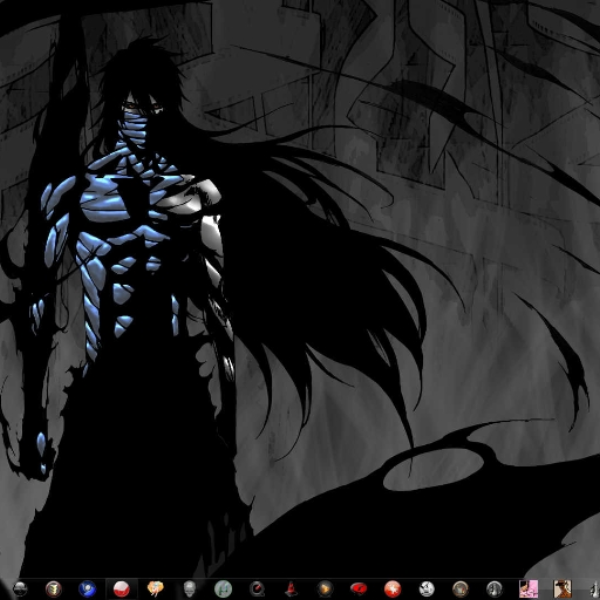Viewport: 600px width, 600px height.
Task: Launch the orange play-arrow media player orb
Action: click(x=324, y=589)
